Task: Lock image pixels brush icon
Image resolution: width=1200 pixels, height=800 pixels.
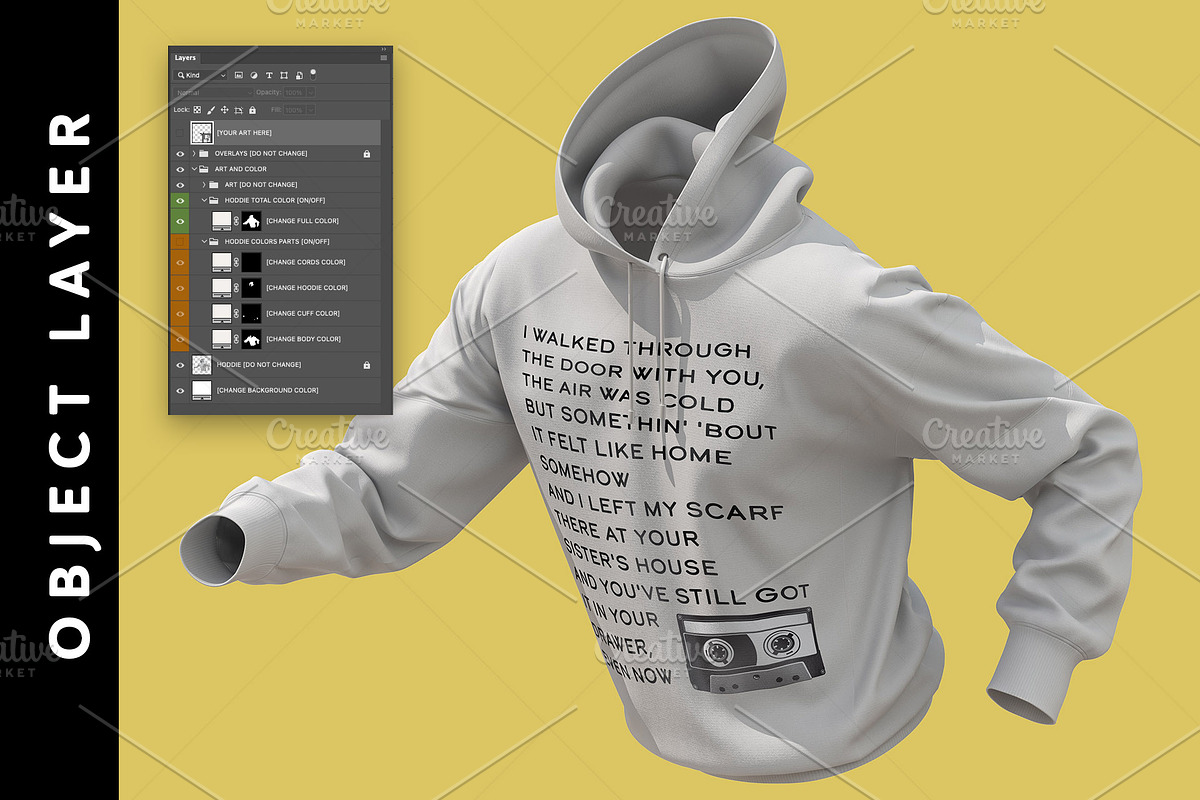Action: tap(211, 110)
